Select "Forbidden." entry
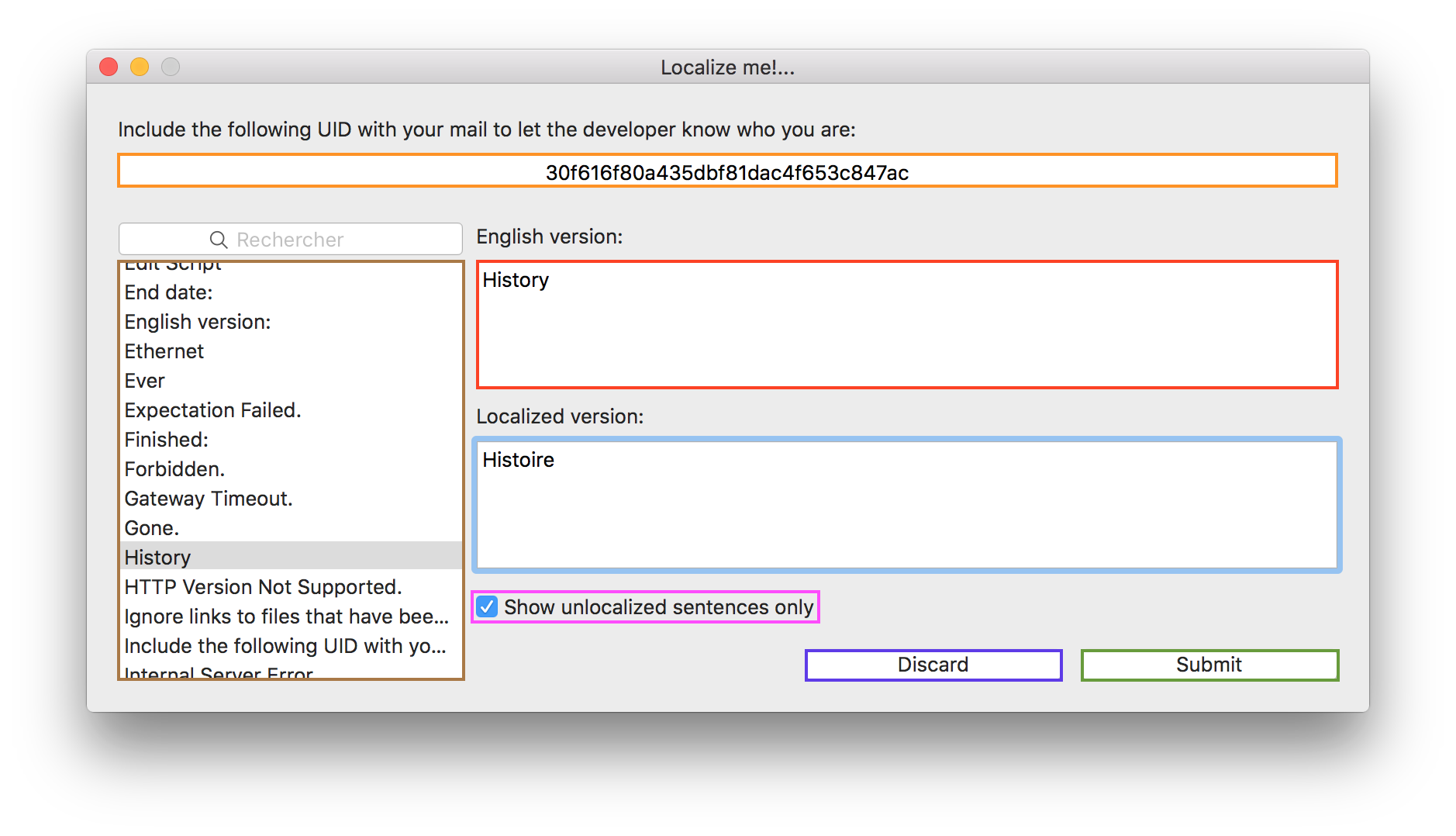This screenshot has width=1456, height=836. (x=174, y=469)
